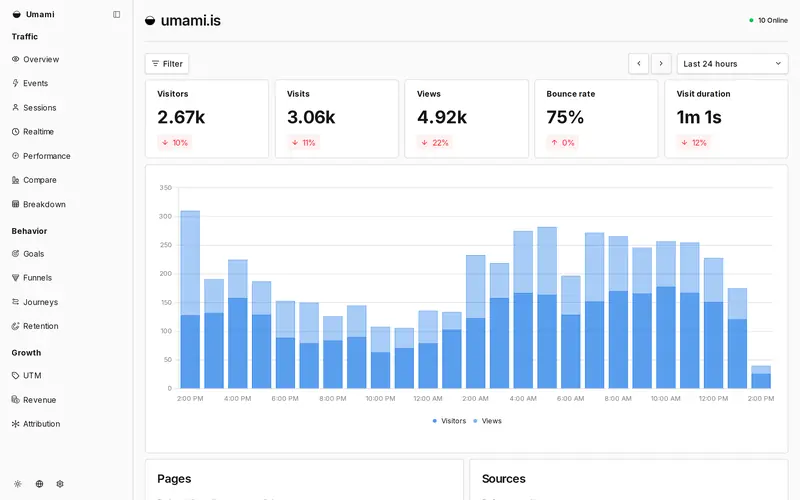This screenshot has width=800, height=500.
Task: Click the Umami logo icon in sidebar
Action: [17, 14]
